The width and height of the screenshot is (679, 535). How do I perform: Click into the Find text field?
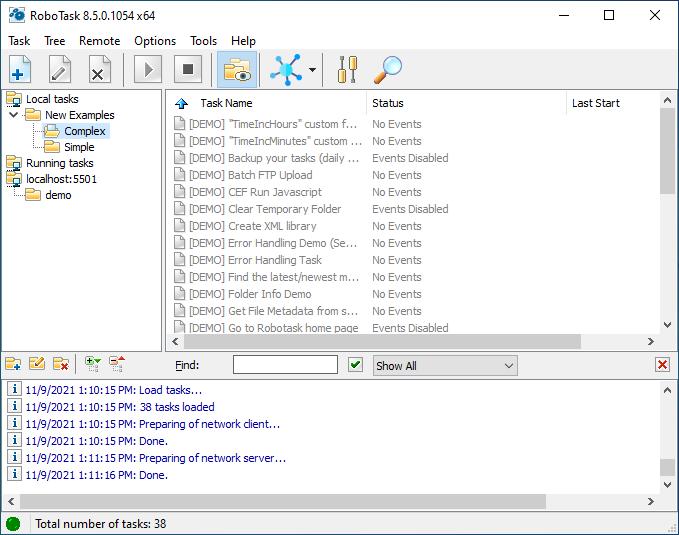coord(285,365)
